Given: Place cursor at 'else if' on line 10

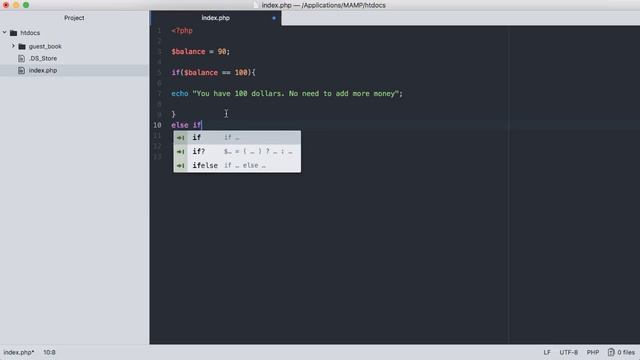Looking at the screenshot, I should coord(187,125).
